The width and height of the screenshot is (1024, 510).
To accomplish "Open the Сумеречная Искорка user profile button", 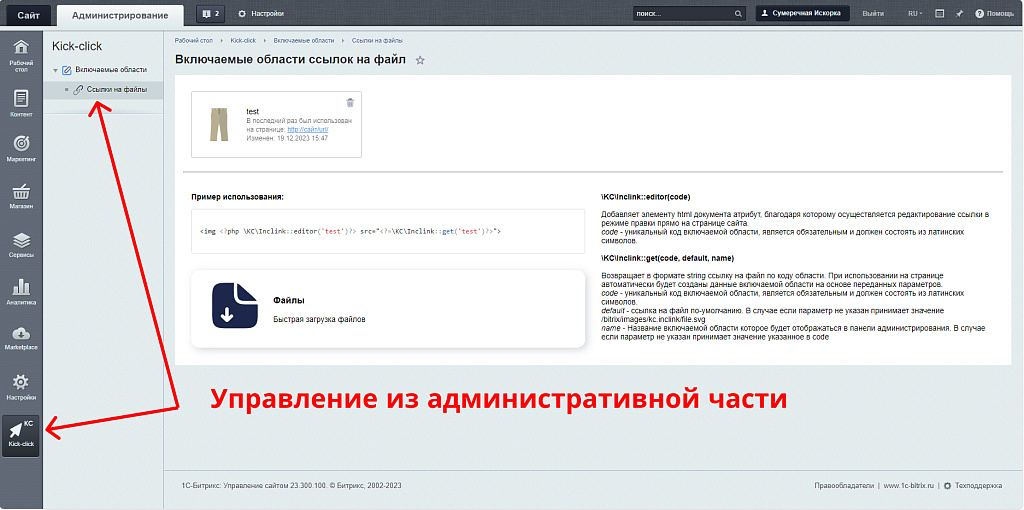I will (x=803, y=13).
